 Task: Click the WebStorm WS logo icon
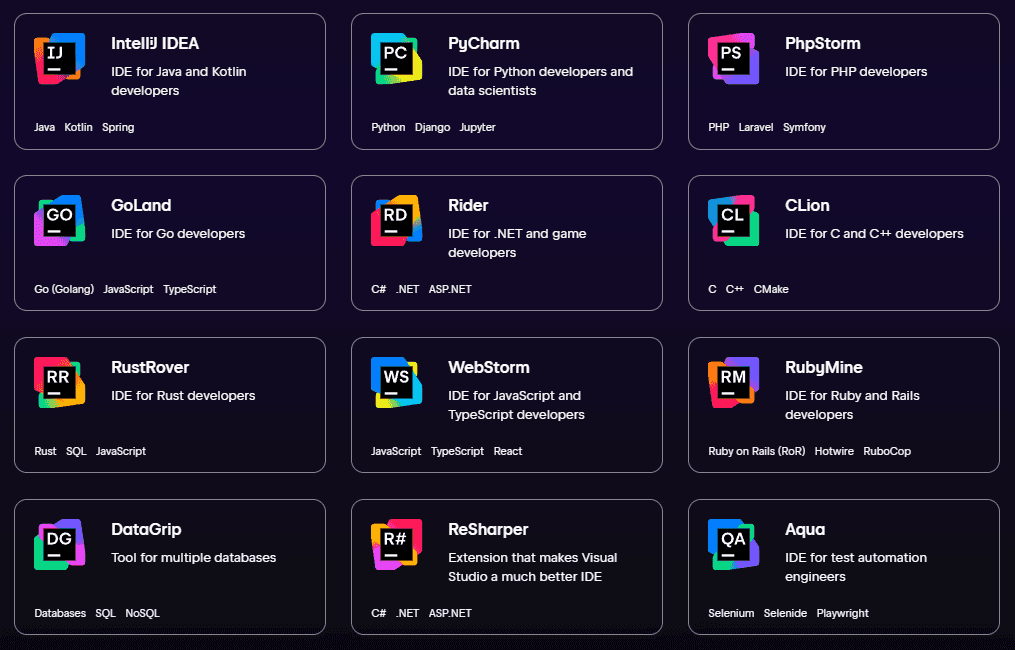pyautogui.click(x=397, y=383)
